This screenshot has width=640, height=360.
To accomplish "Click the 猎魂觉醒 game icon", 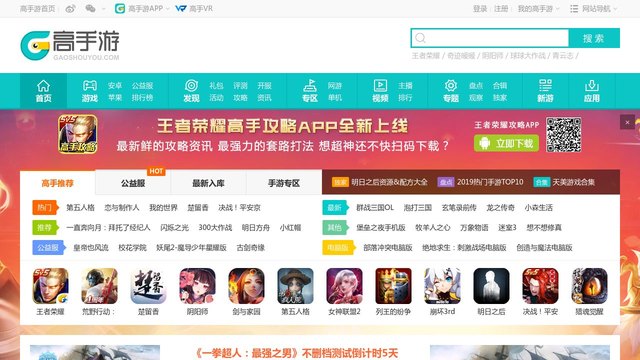I will pyautogui.click(x=589, y=286).
